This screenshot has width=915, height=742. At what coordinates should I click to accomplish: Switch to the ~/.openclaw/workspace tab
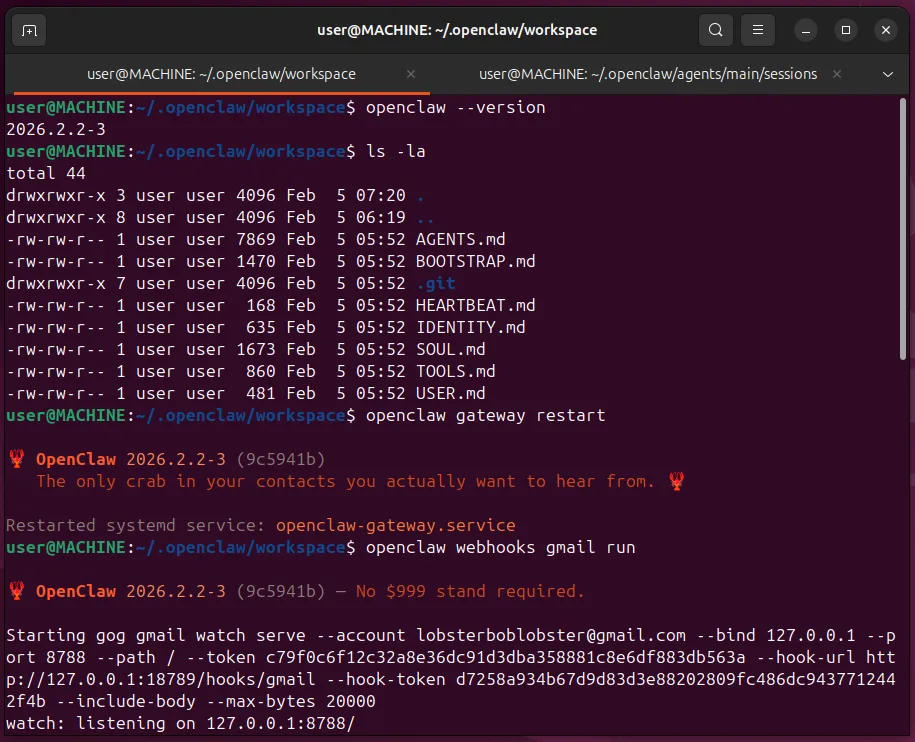coord(221,74)
